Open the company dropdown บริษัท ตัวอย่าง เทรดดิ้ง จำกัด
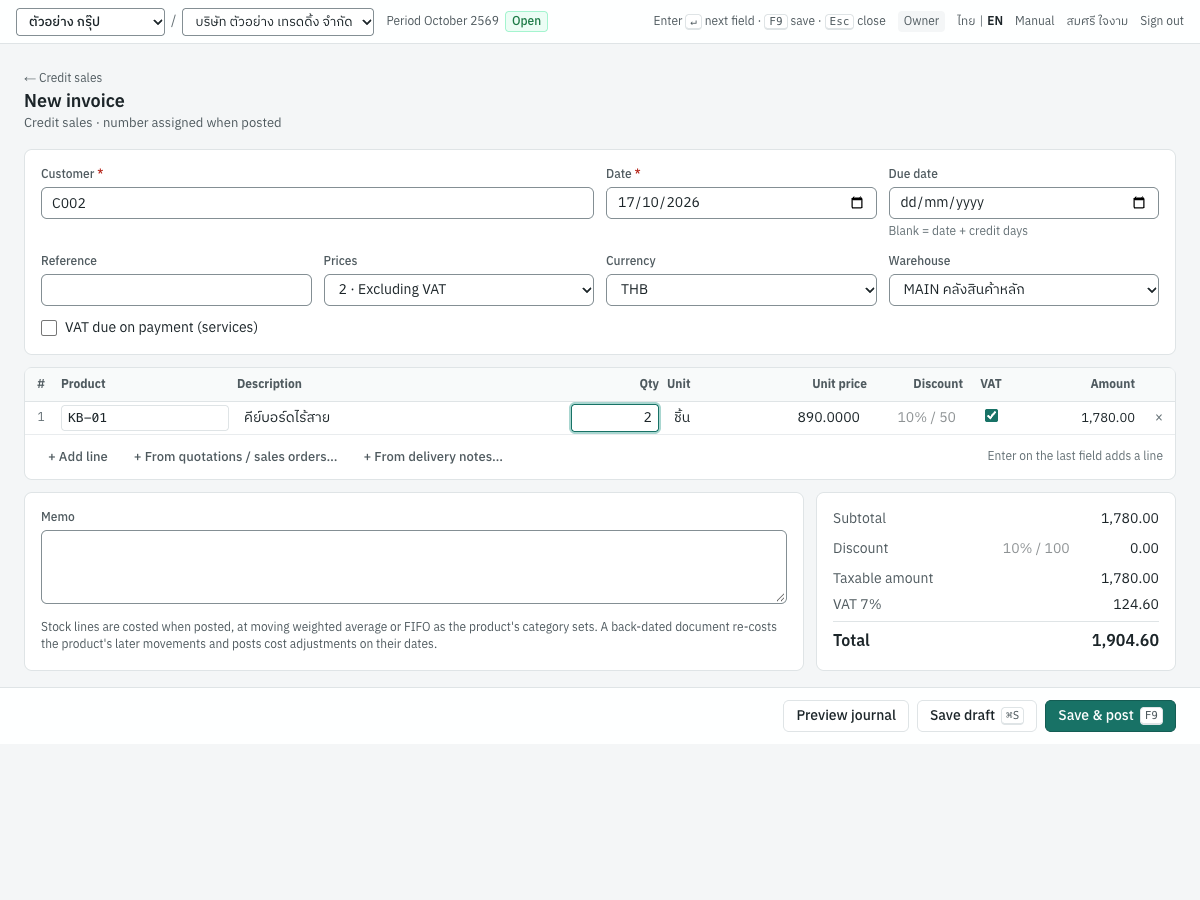This screenshot has height=900, width=1200. (278, 22)
